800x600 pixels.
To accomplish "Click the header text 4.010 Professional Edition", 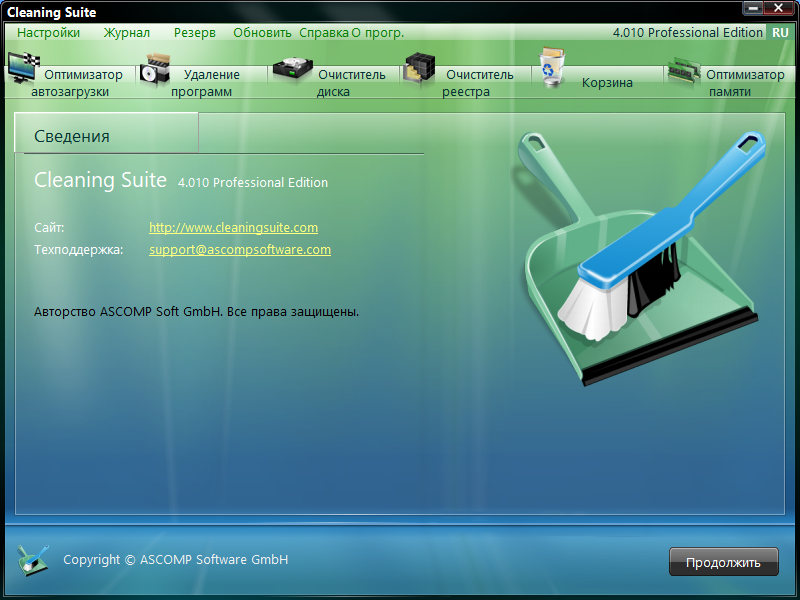I will click(x=687, y=33).
